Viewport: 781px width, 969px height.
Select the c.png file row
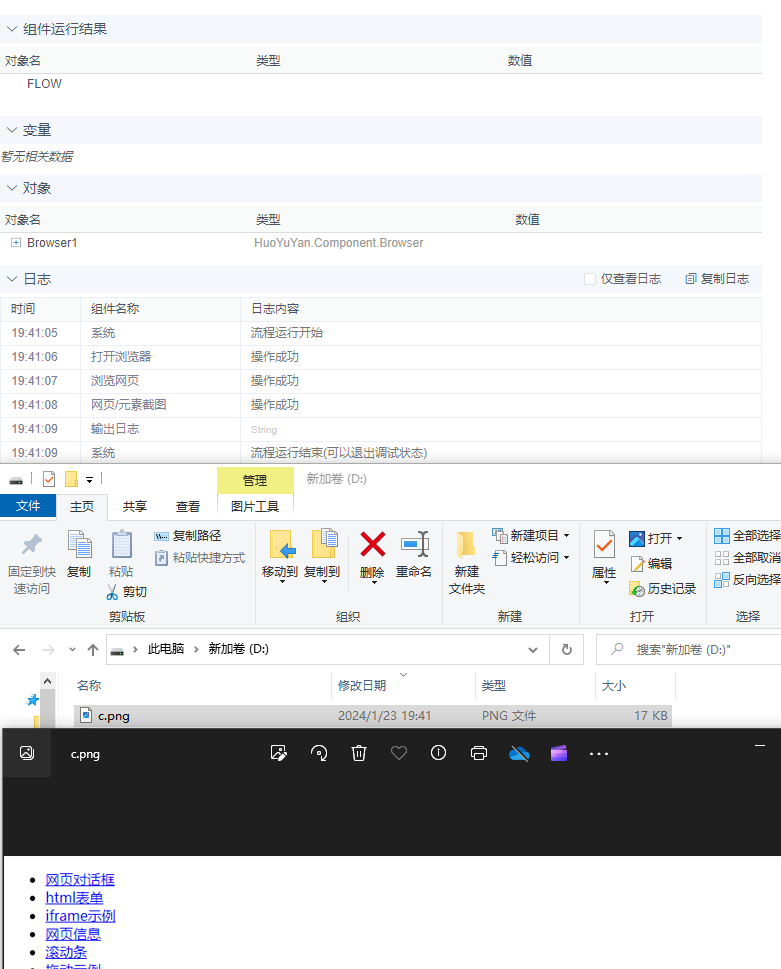tap(373, 716)
